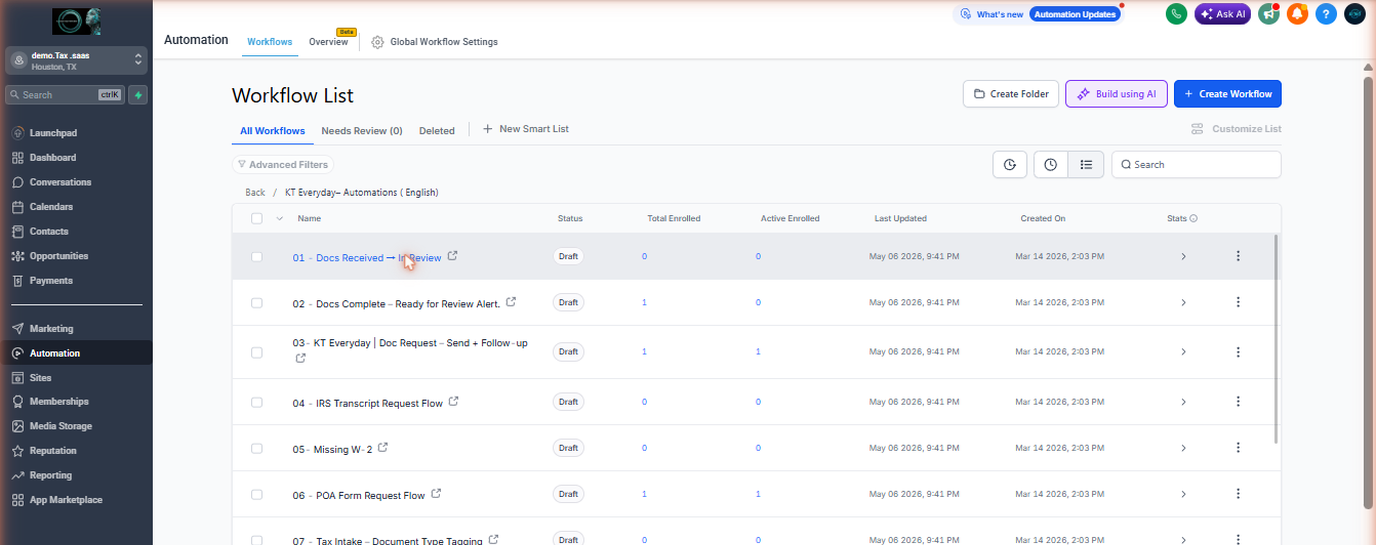Click the green quick actions lightning icon

pyautogui.click(x=138, y=95)
